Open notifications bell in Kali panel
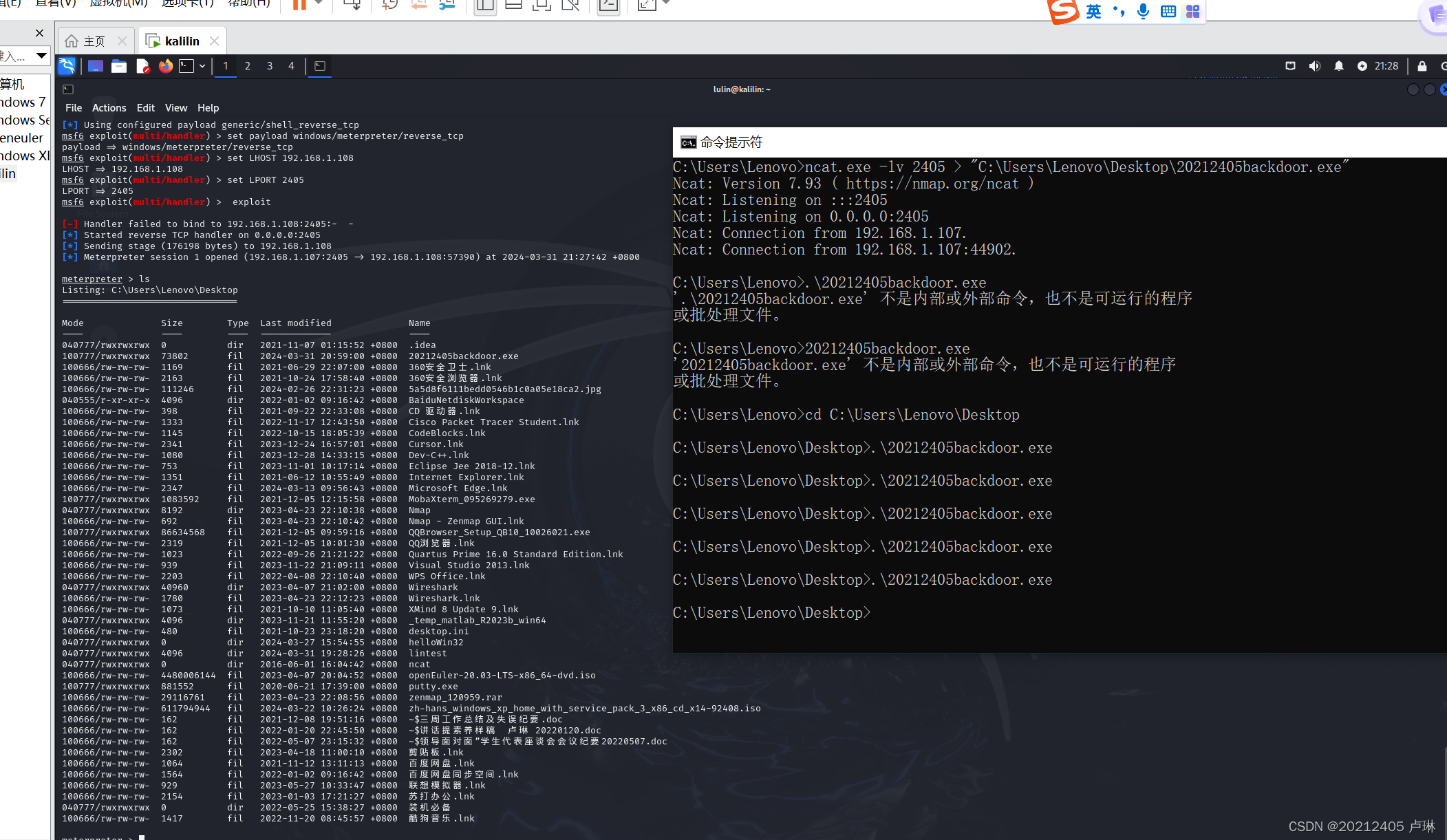The height and width of the screenshot is (840, 1447). pos(1339,66)
